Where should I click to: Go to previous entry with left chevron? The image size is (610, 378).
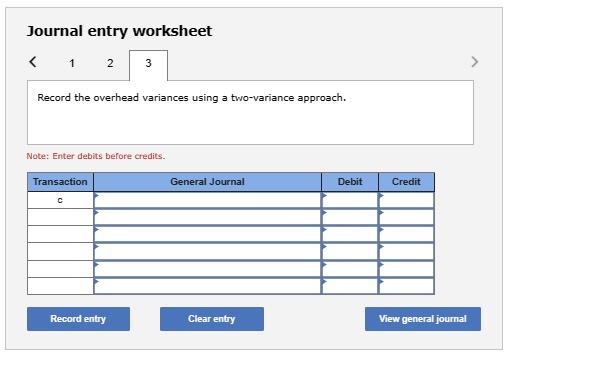33,61
